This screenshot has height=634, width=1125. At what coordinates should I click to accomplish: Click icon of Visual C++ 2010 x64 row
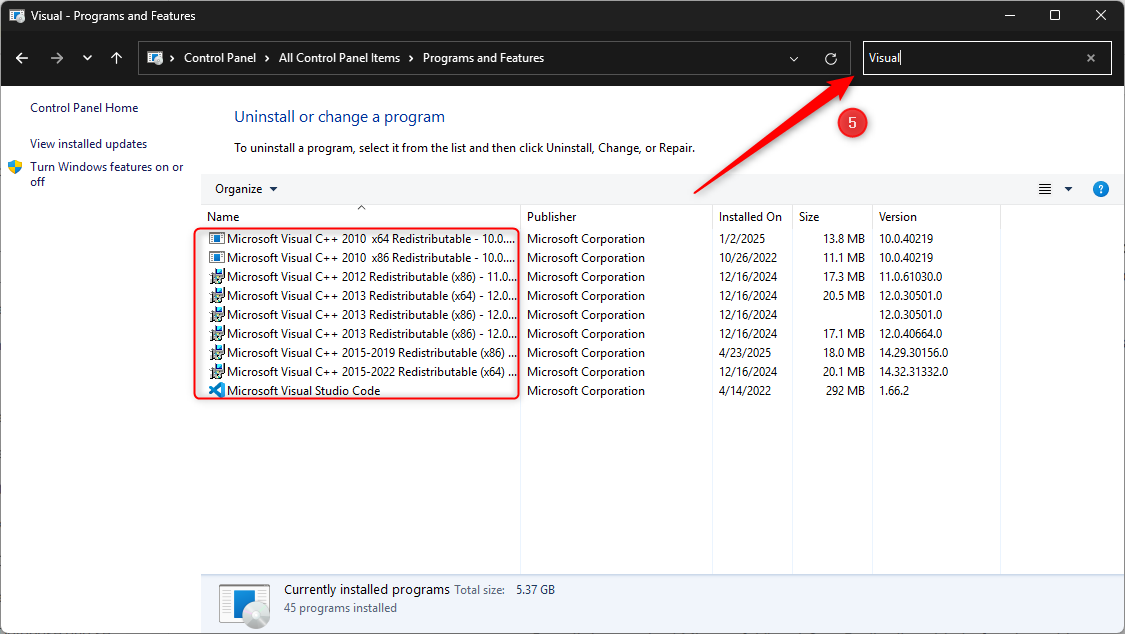pyautogui.click(x=216, y=238)
